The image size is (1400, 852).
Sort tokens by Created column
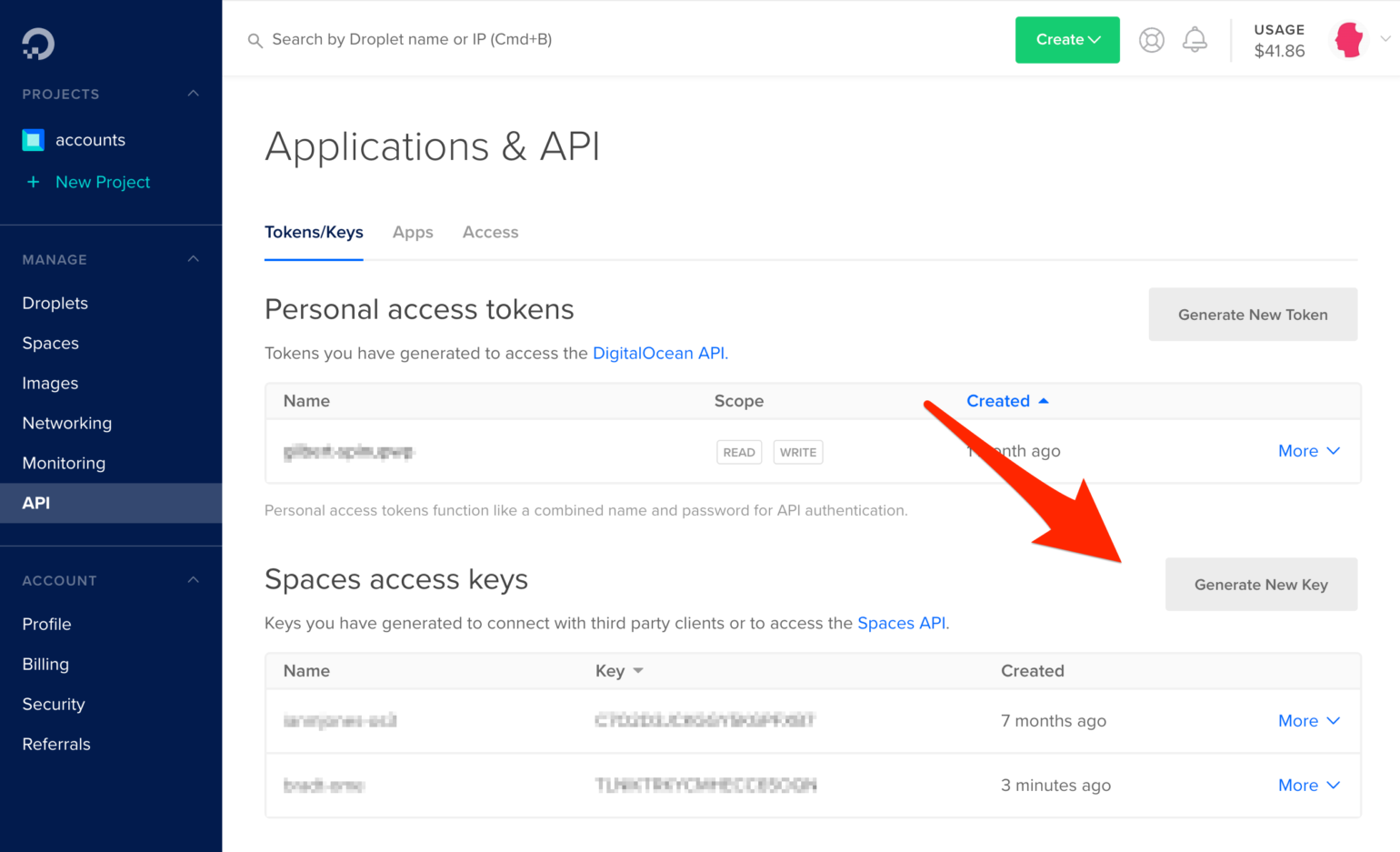(x=1007, y=401)
